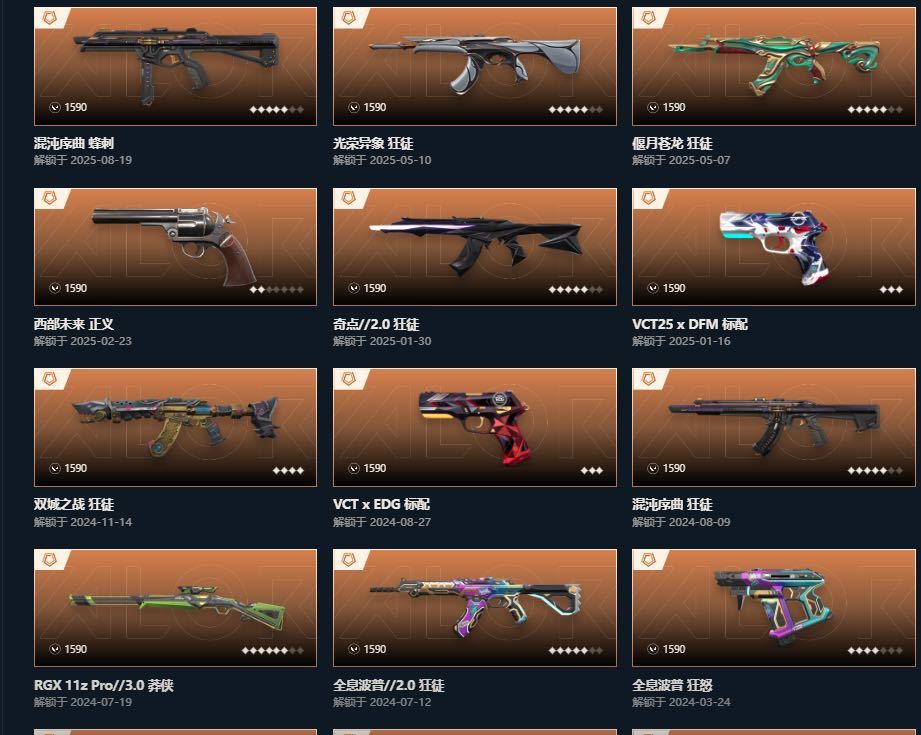The image size is (921, 735).
Task: Click the tier badge icon on 西部未来 正义 card
Action: point(50,199)
